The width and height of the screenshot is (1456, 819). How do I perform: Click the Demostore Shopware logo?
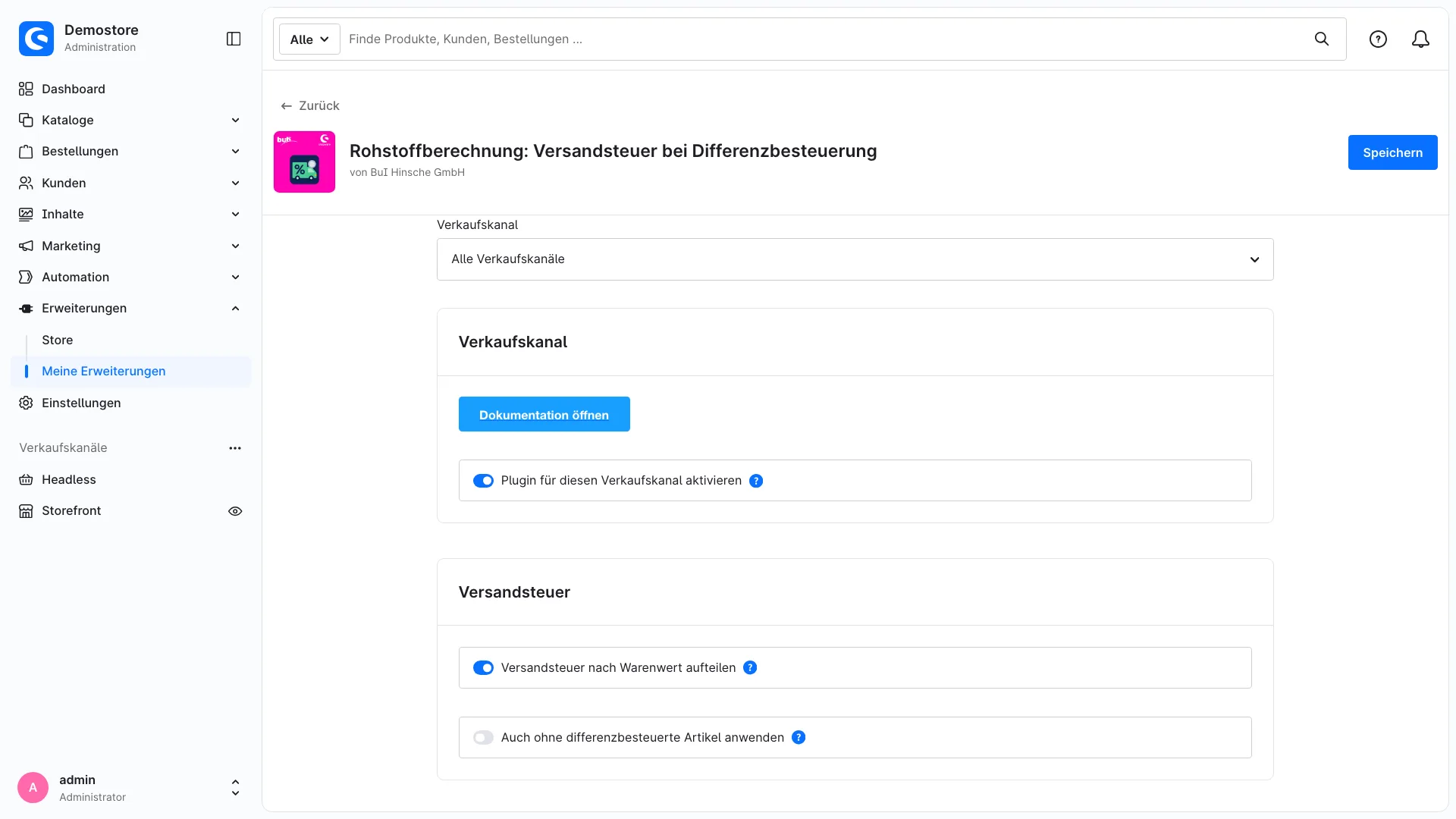click(x=36, y=39)
